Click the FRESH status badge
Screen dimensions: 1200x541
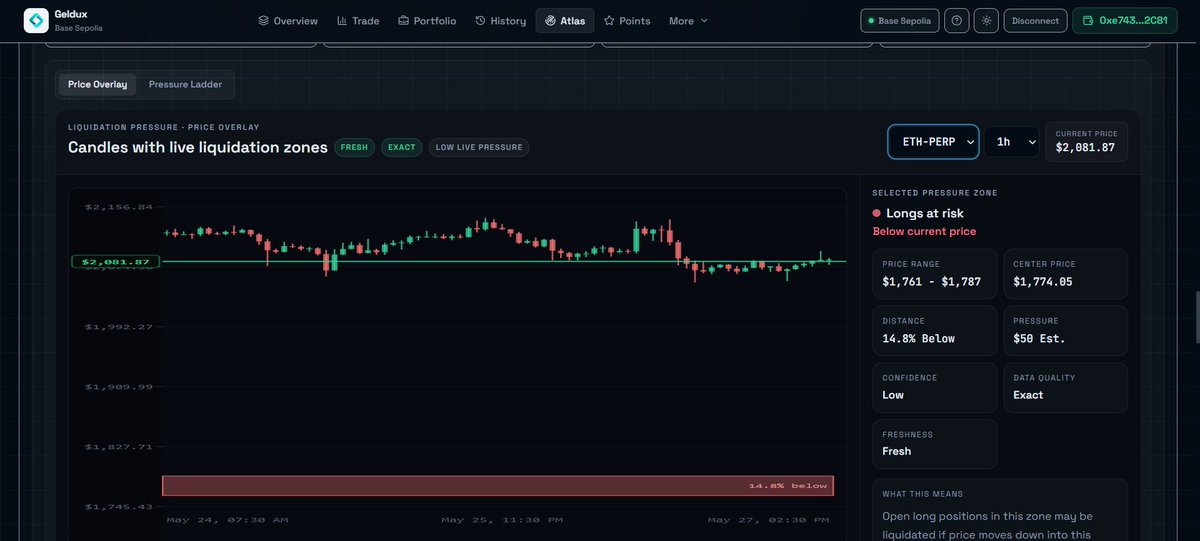click(354, 147)
